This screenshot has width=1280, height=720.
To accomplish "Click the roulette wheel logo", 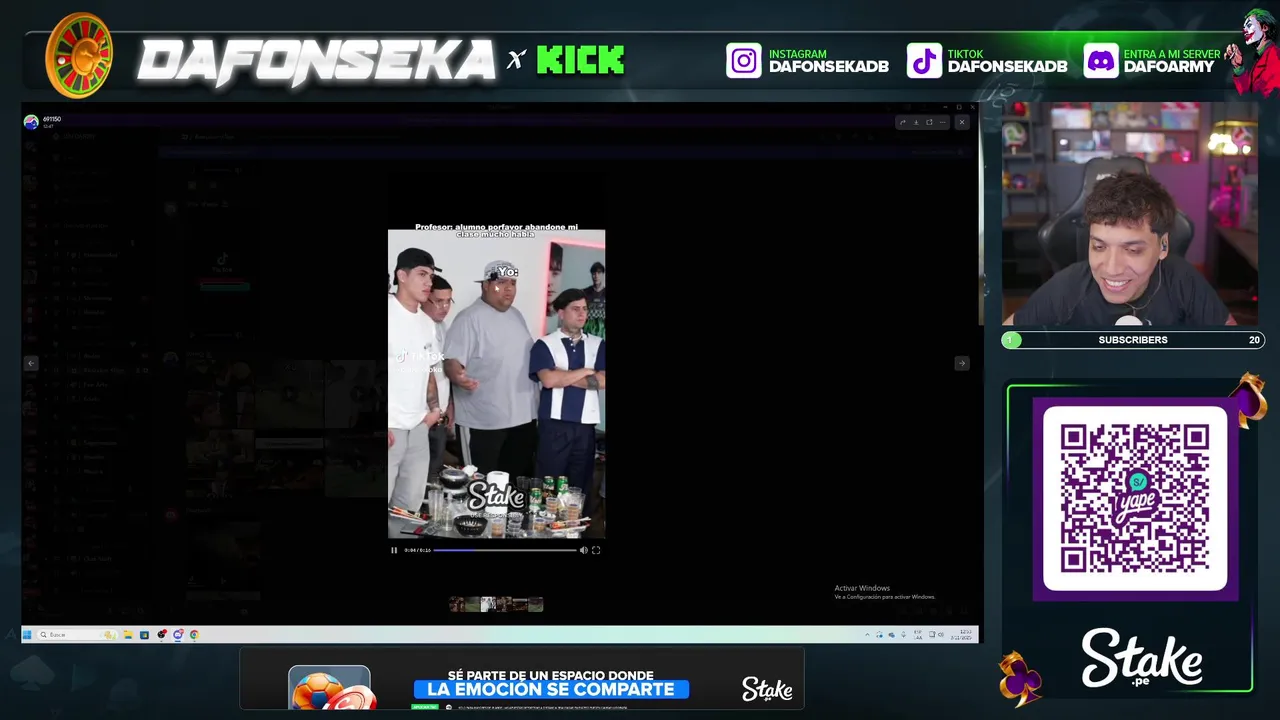I will coord(79,56).
